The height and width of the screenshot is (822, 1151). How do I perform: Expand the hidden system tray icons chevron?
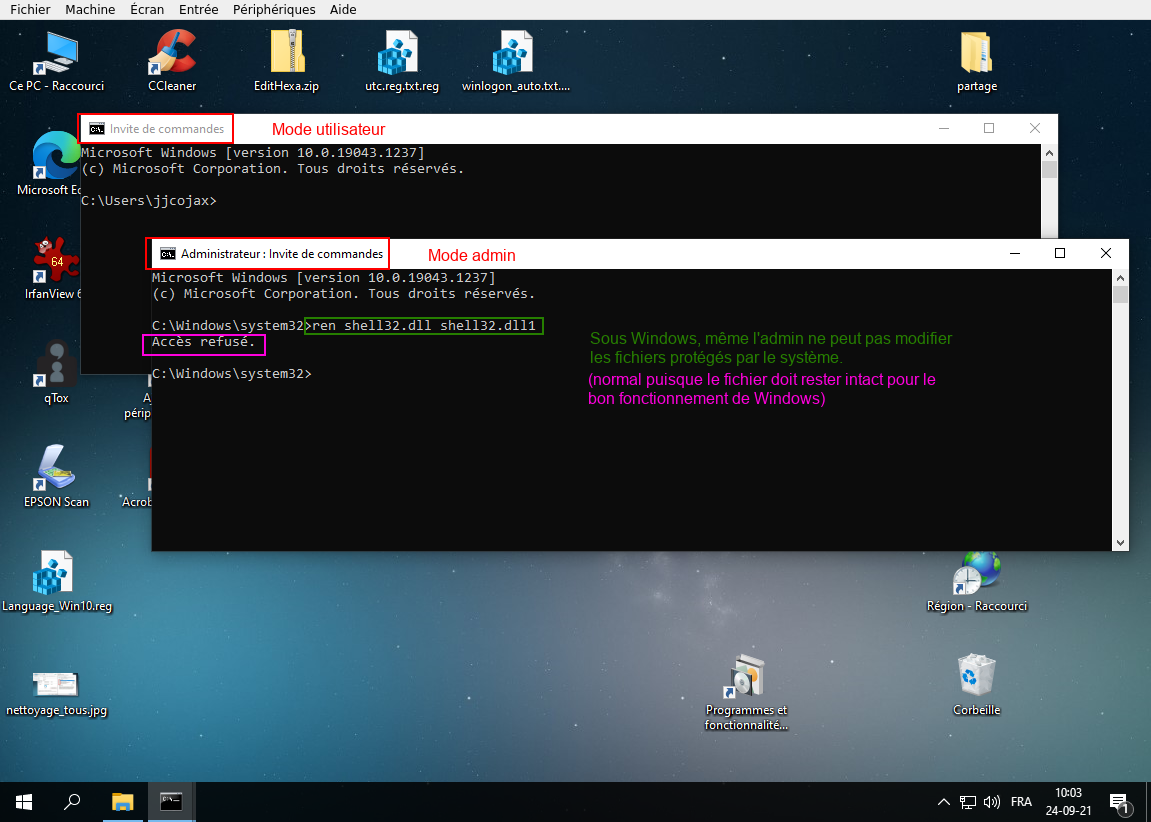point(943,802)
